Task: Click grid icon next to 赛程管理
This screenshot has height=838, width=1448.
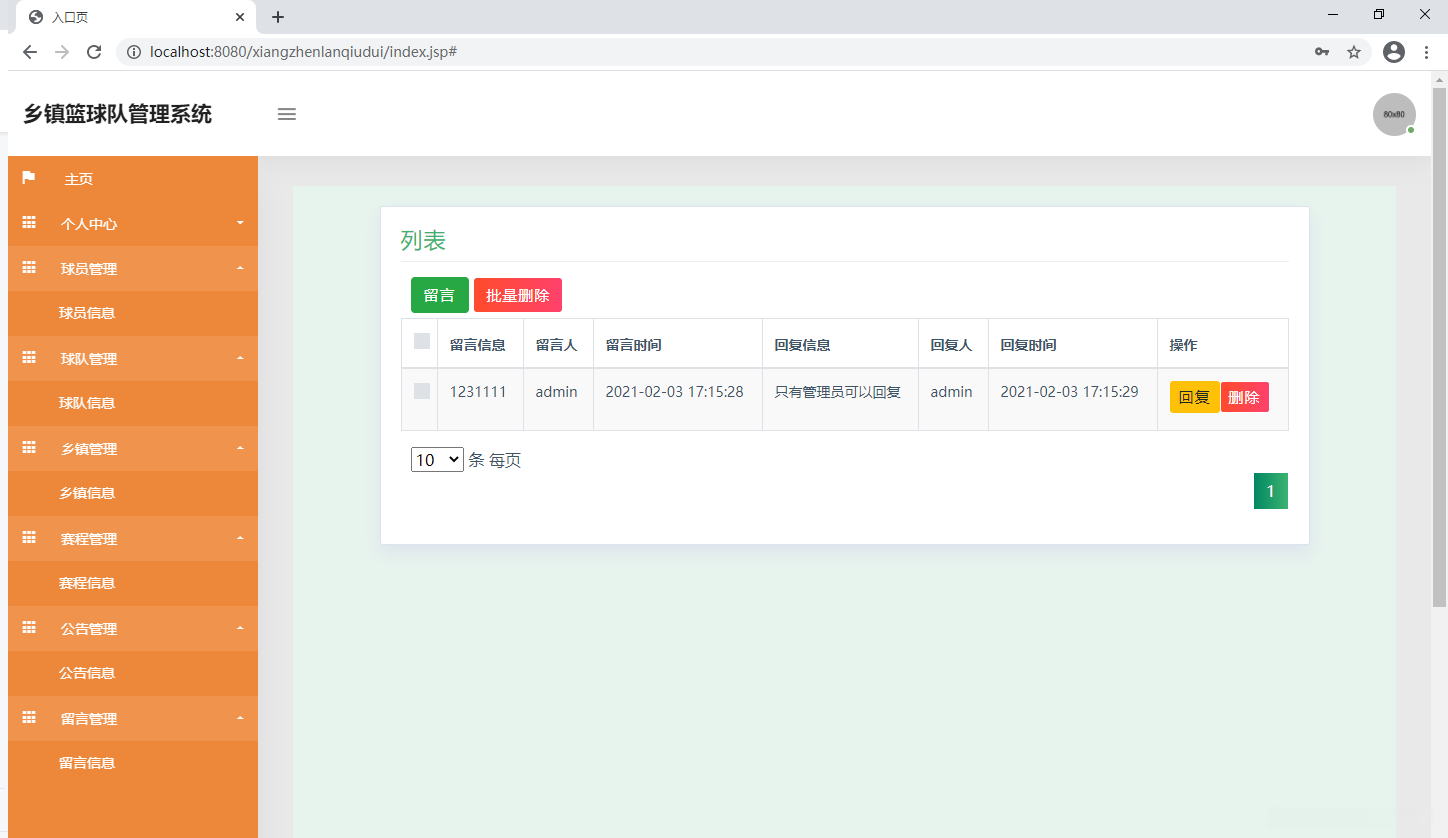Action: coord(29,538)
